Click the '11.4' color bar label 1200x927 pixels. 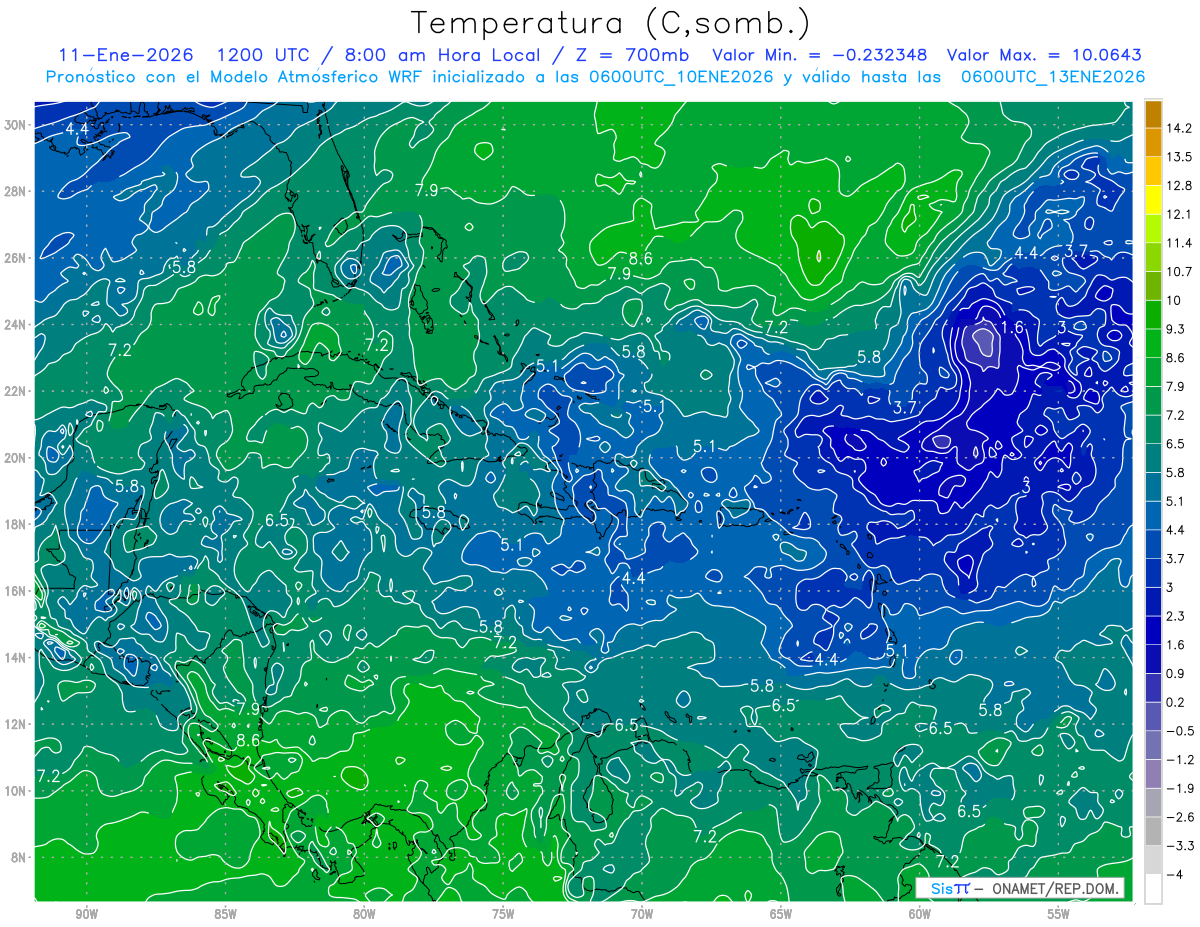pos(1179,243)
